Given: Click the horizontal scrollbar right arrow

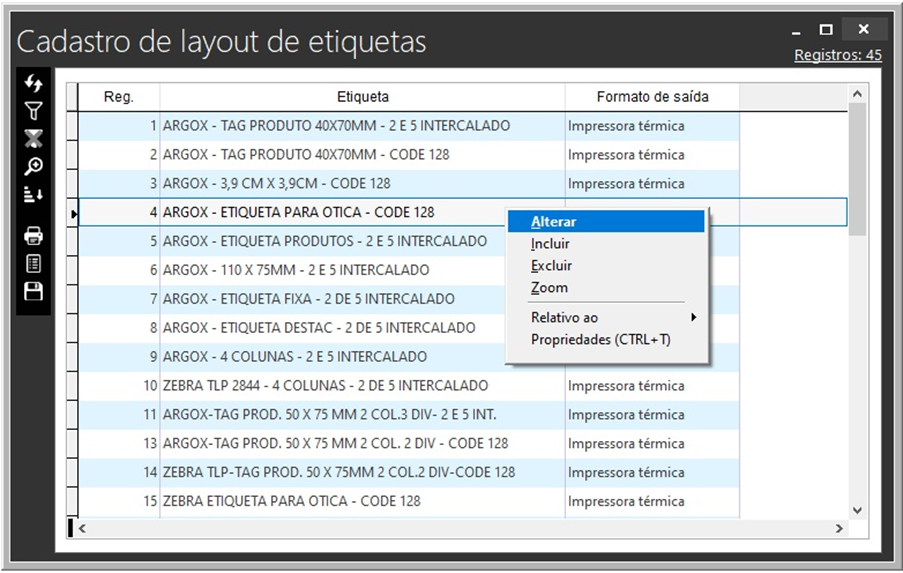Looking at the screenshot, I should point(840,527).
